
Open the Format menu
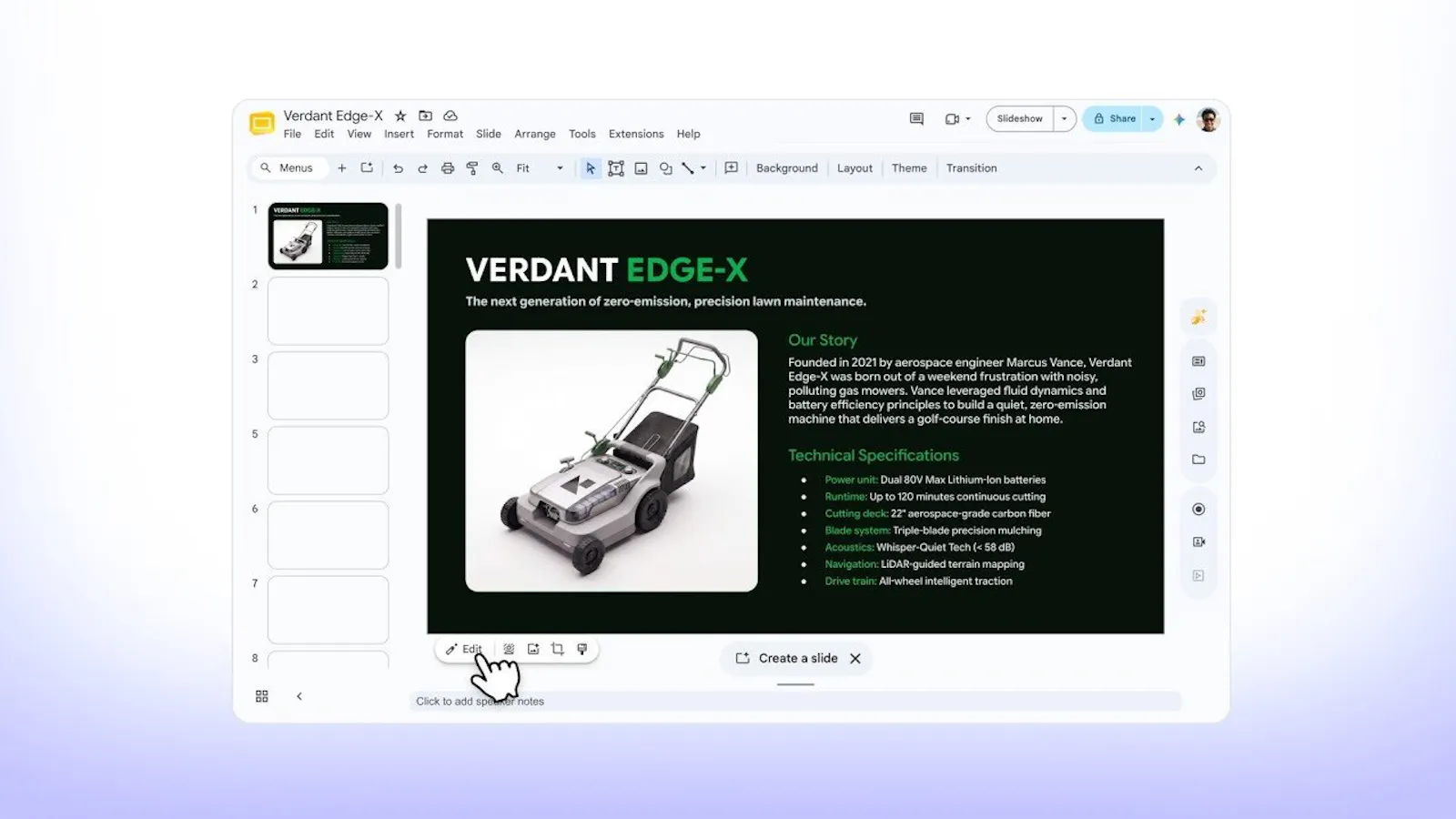coord(445,134)
